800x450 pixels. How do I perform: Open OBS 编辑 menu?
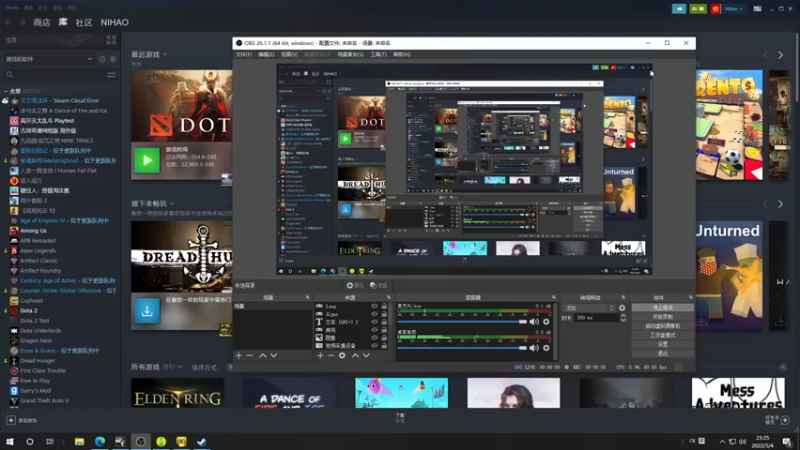pyautogui.click(x=266, y=55)
